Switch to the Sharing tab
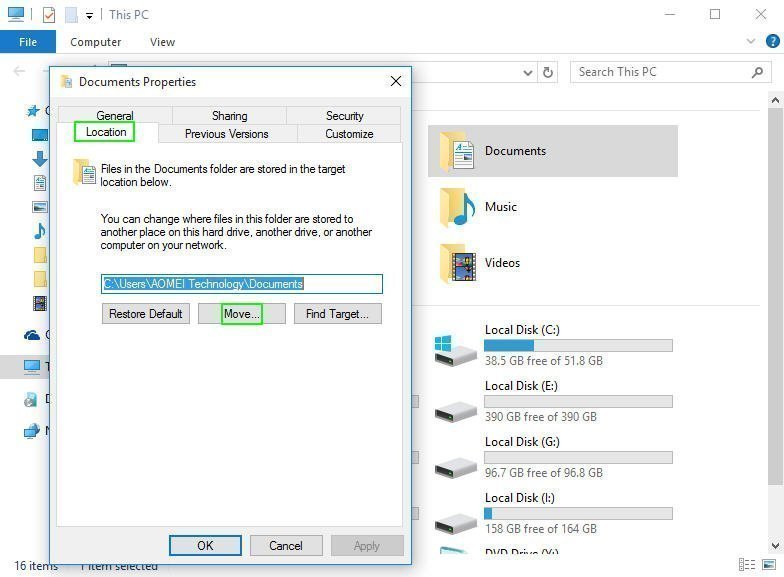 (230, 116)
